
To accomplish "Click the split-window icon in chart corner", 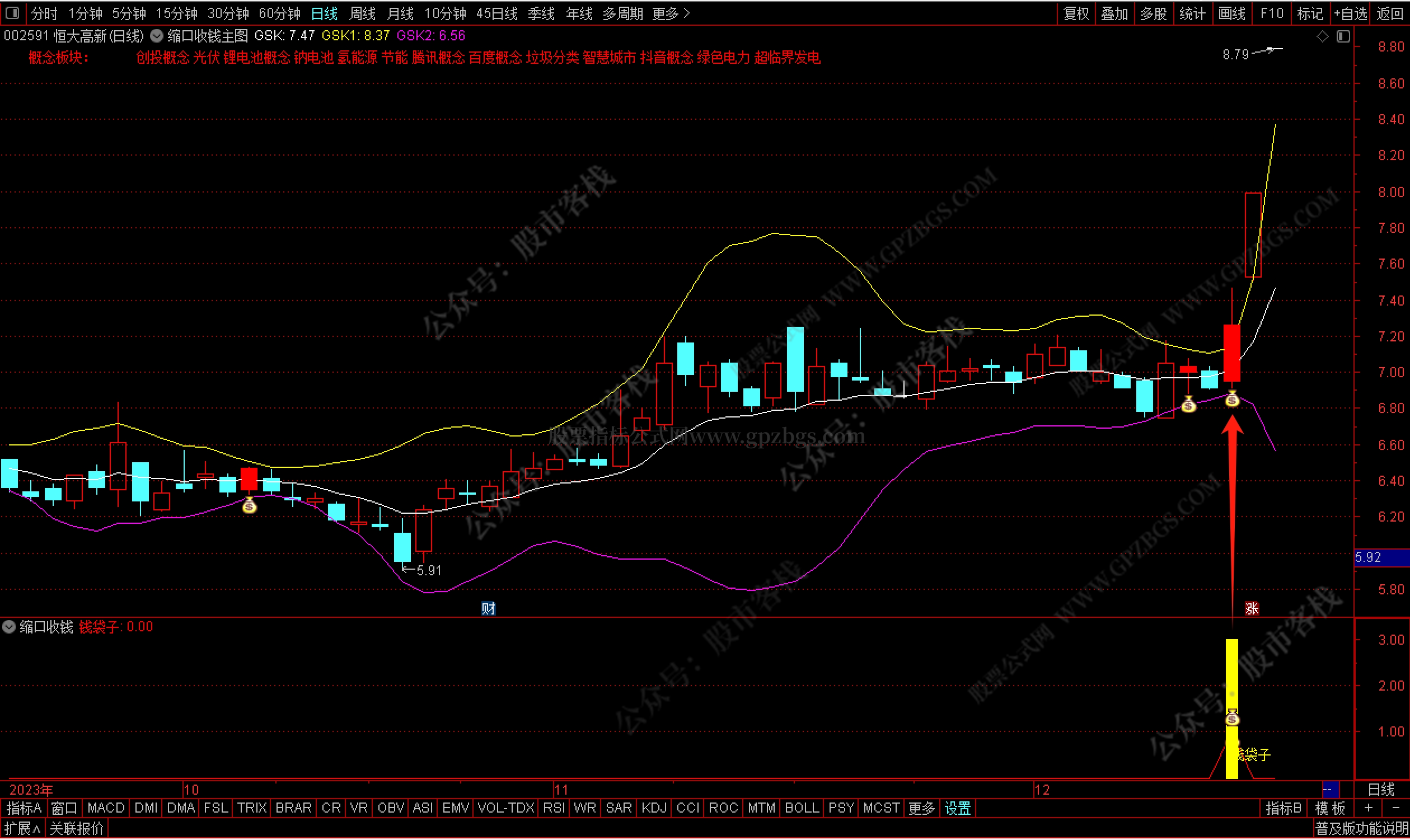I will coord(1343,36).
